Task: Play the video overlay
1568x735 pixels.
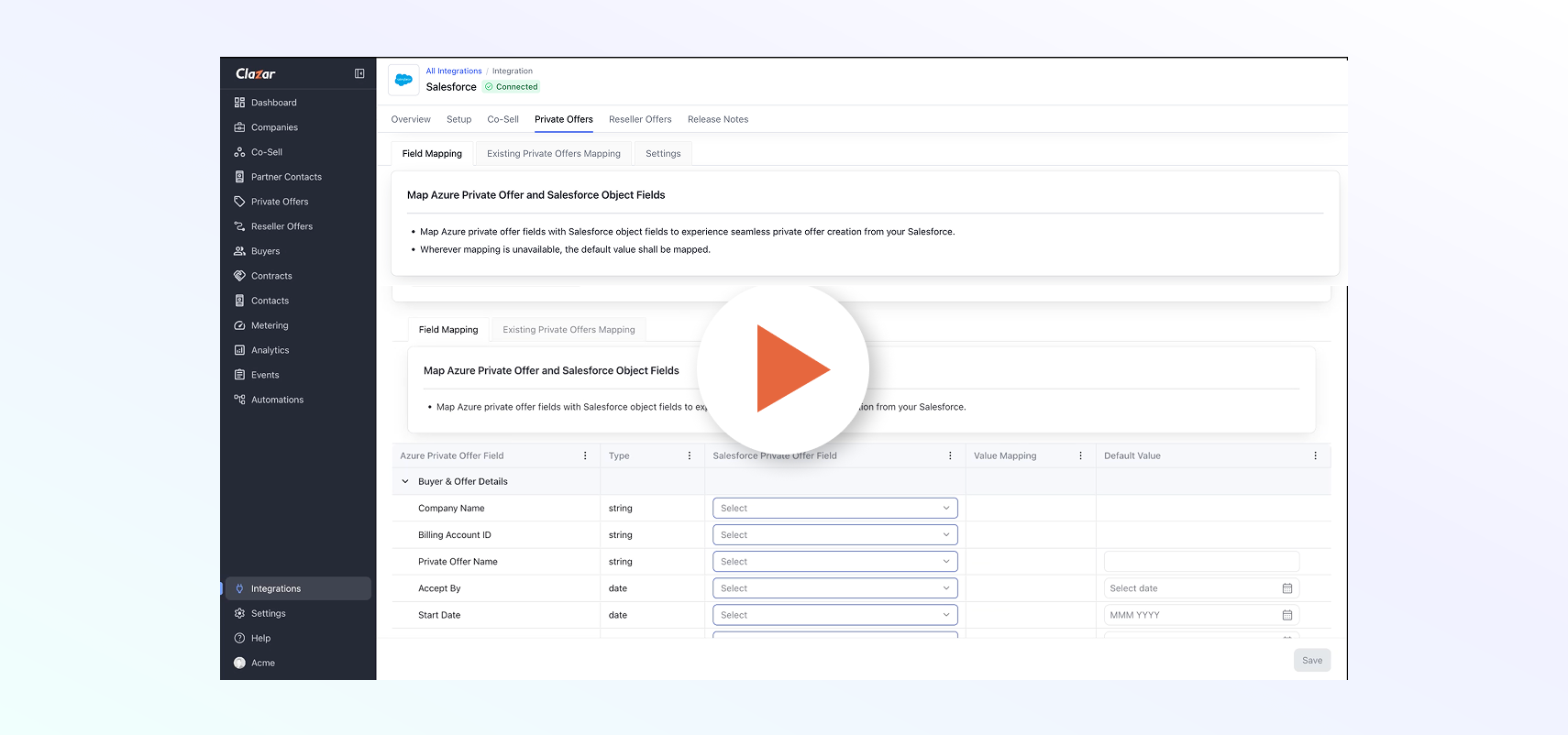Action: [x=783, y=369]
